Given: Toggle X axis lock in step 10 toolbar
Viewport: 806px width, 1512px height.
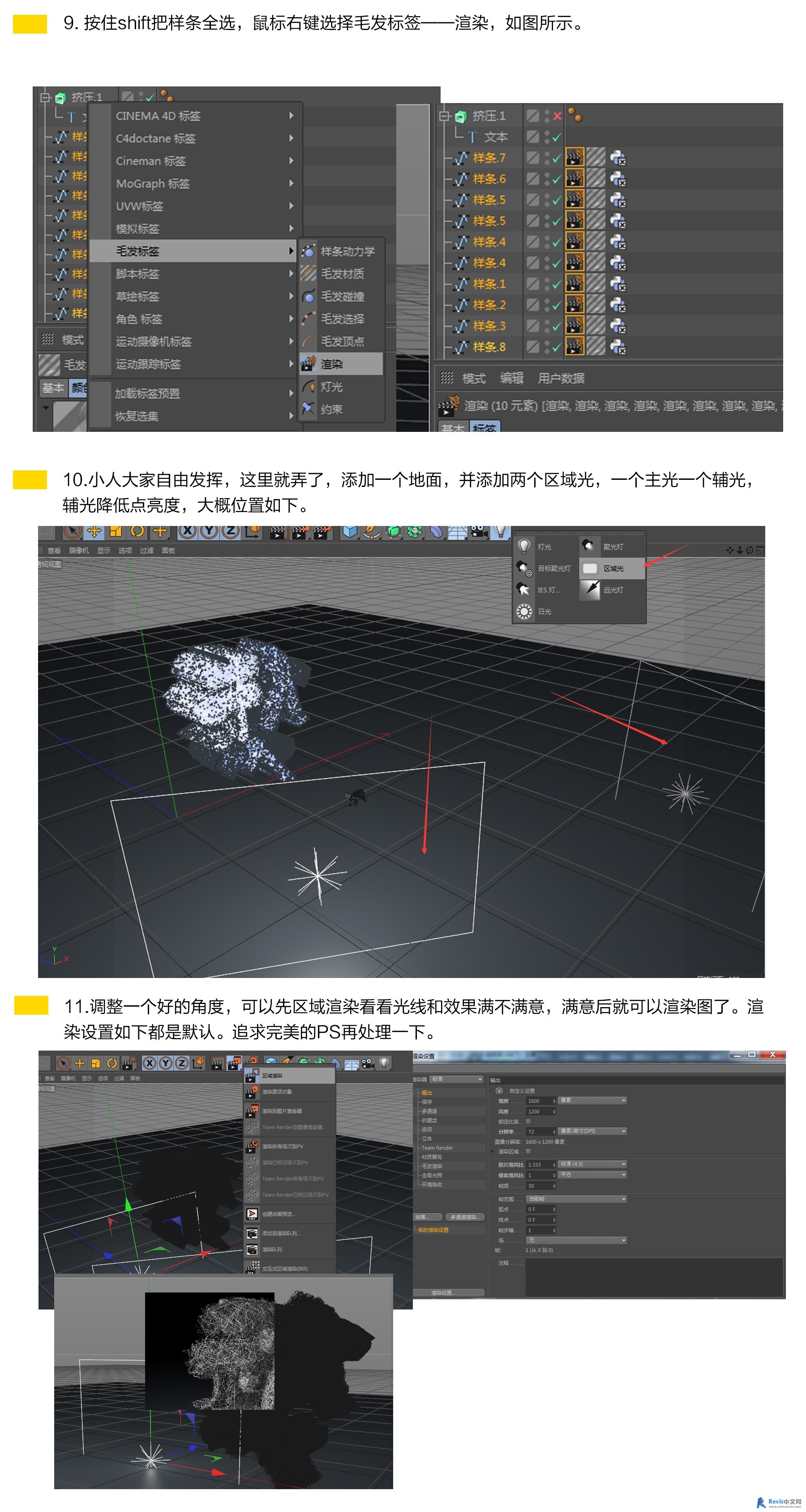Looking at the screenshot, I should coord(187,532).
